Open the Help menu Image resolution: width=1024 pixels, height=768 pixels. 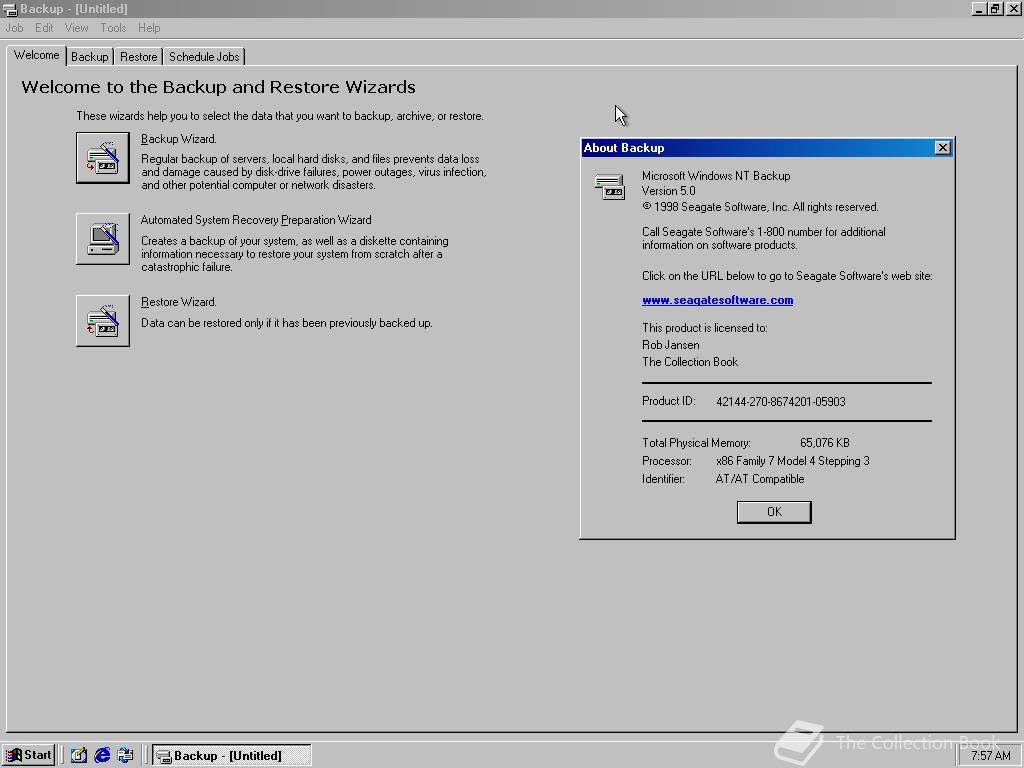coord(149,28)
